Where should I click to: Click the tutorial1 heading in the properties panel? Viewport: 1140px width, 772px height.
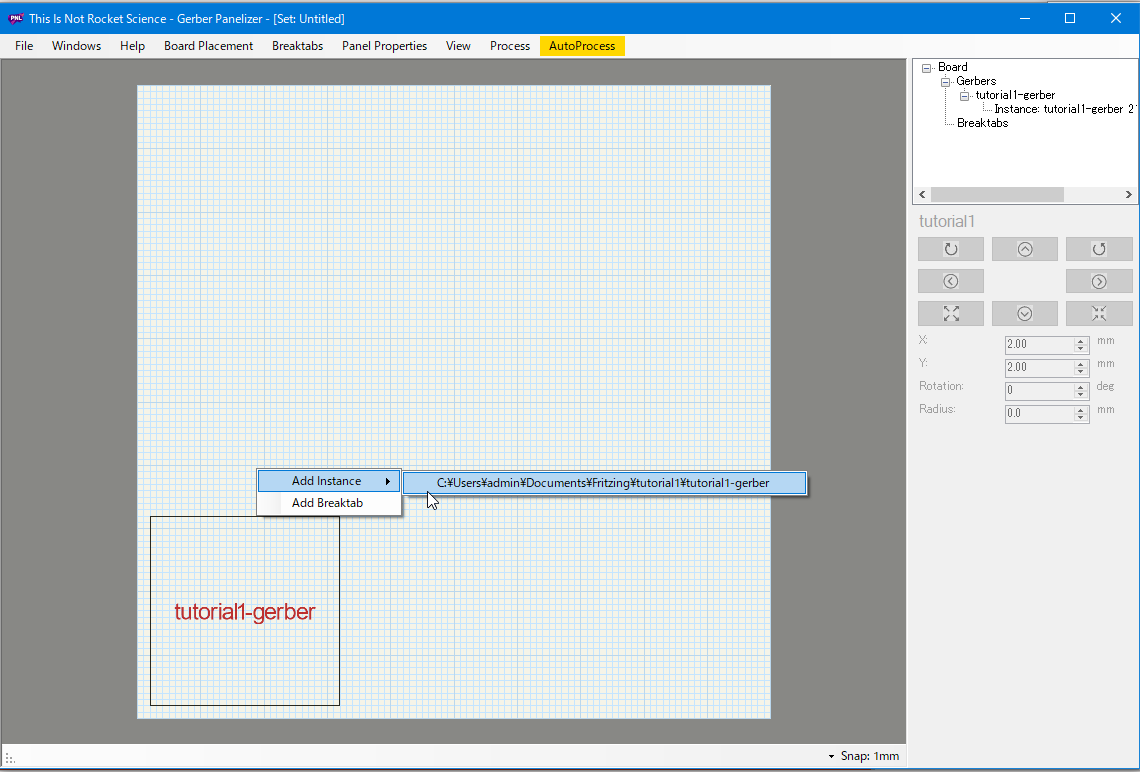point(947,222)
